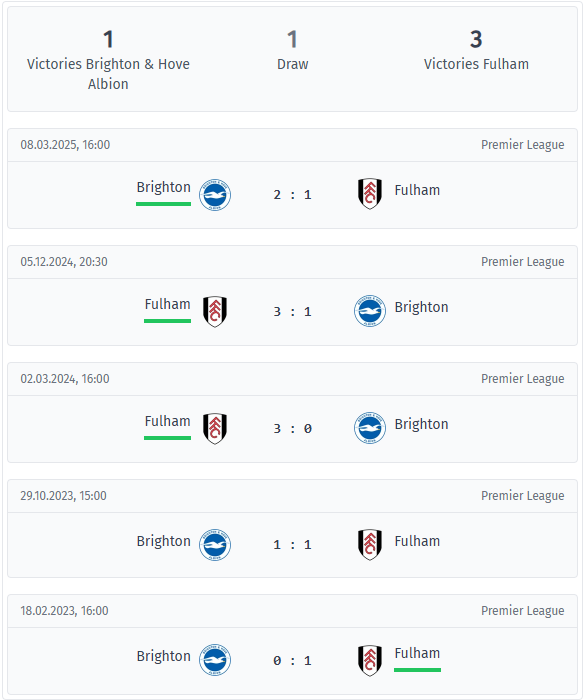
Task: Click Fulham crest in 05.12.2024 match
Action: click(x=215, y=311)
